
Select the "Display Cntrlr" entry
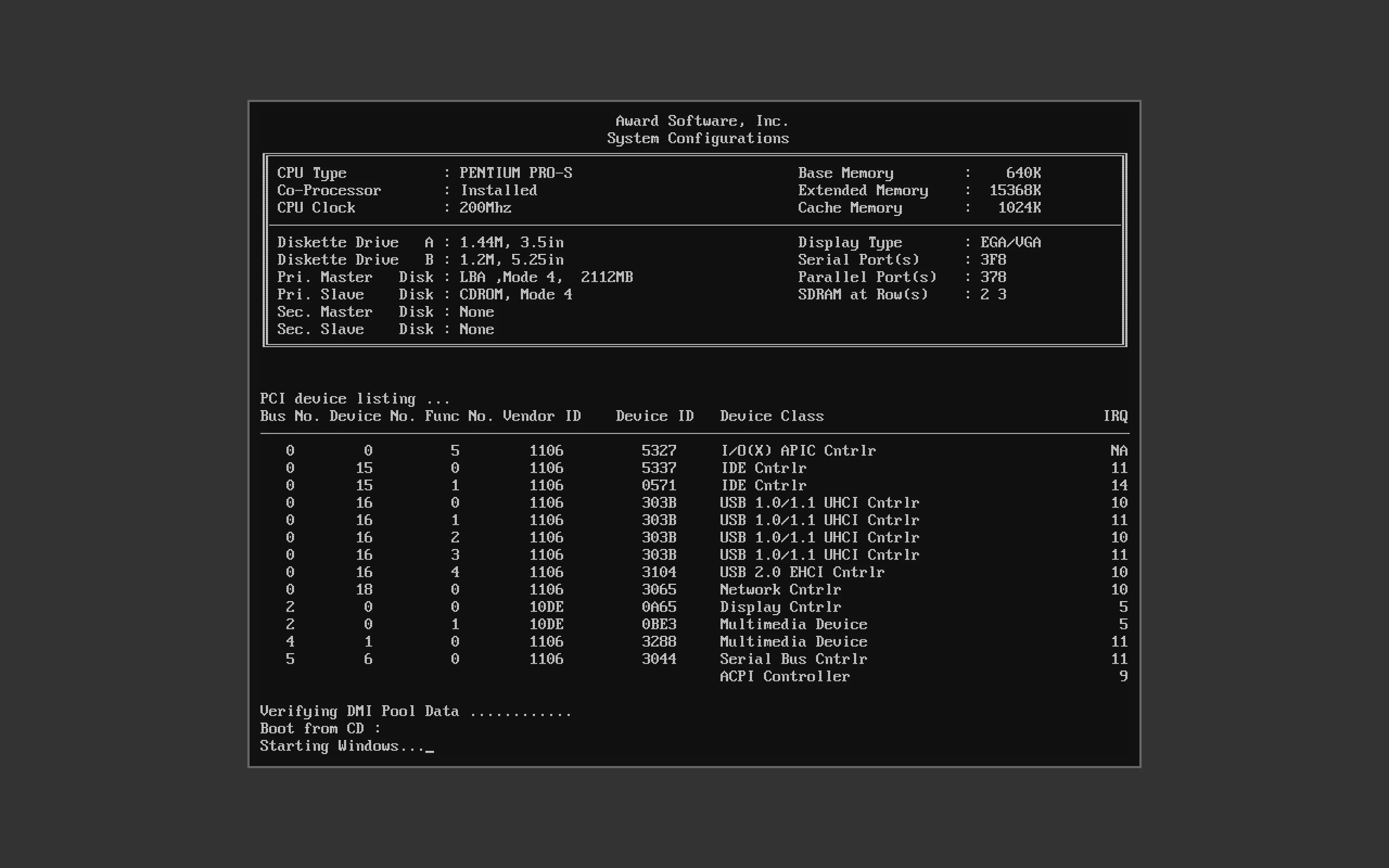pyautogui.click(x=781, y=607)
